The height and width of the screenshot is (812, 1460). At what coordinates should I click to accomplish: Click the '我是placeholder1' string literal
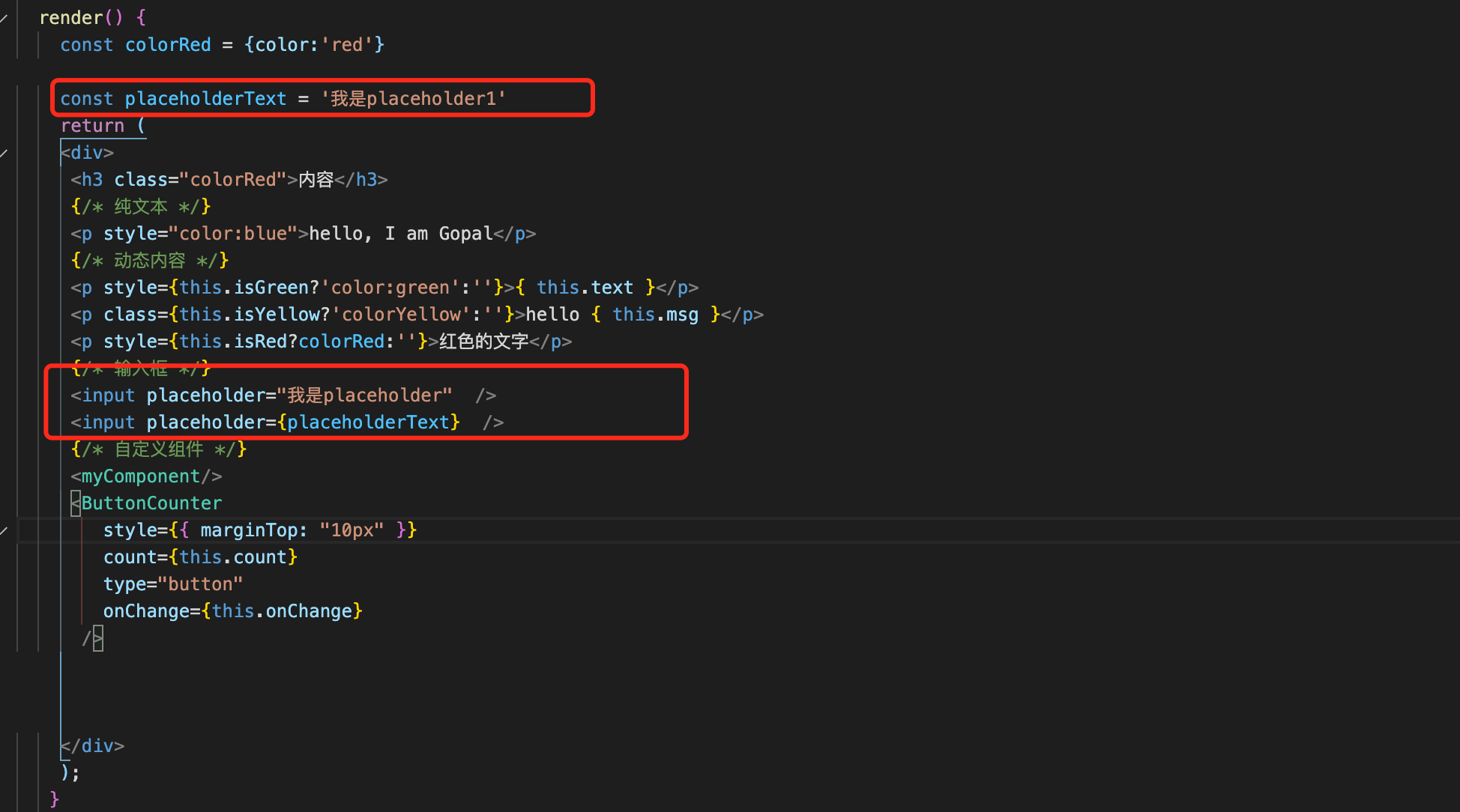tap(414, 99)
